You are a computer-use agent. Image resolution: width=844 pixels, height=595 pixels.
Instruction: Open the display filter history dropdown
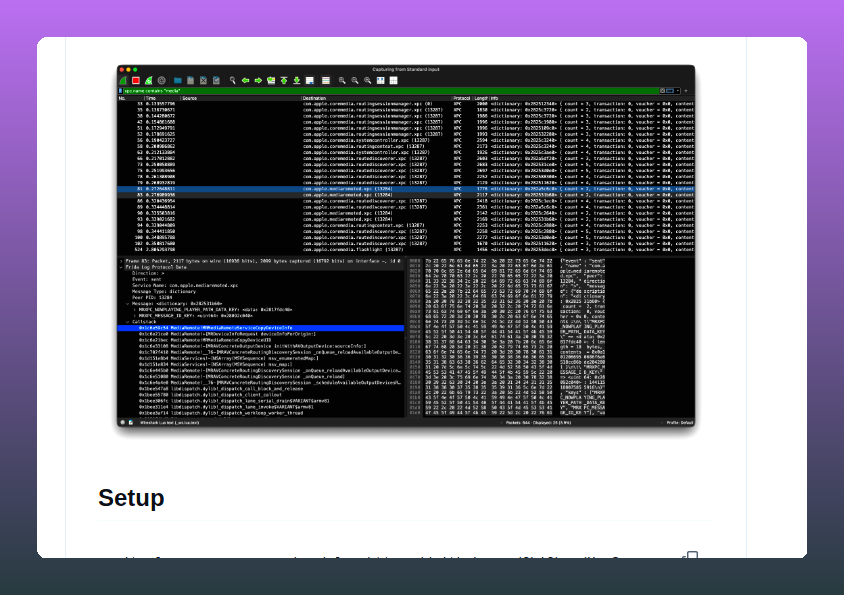tap(677, 91)
